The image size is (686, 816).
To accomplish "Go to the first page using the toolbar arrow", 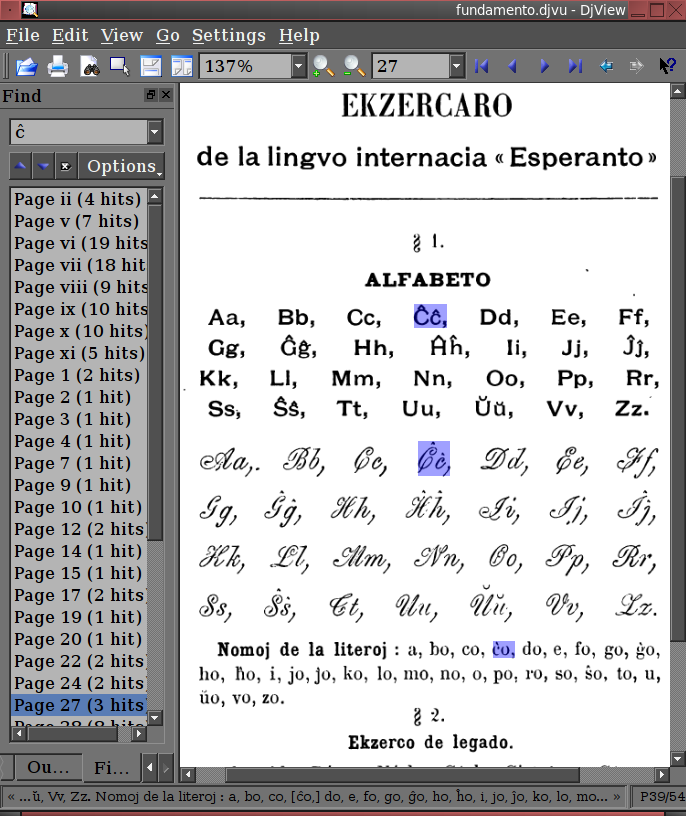I will coord(482,67).
